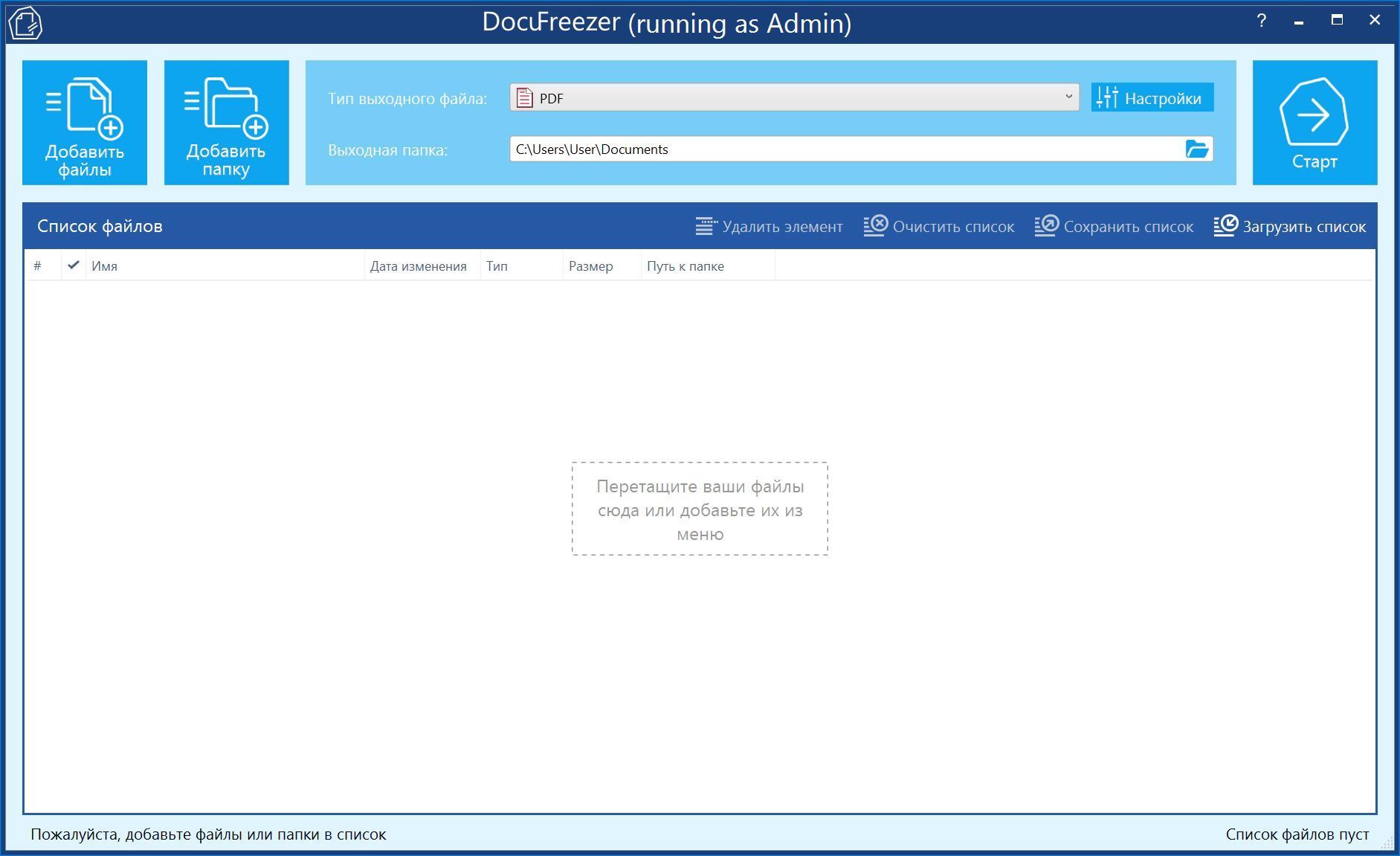Click the # column header
1400x856 pixels.
[44, 266]
